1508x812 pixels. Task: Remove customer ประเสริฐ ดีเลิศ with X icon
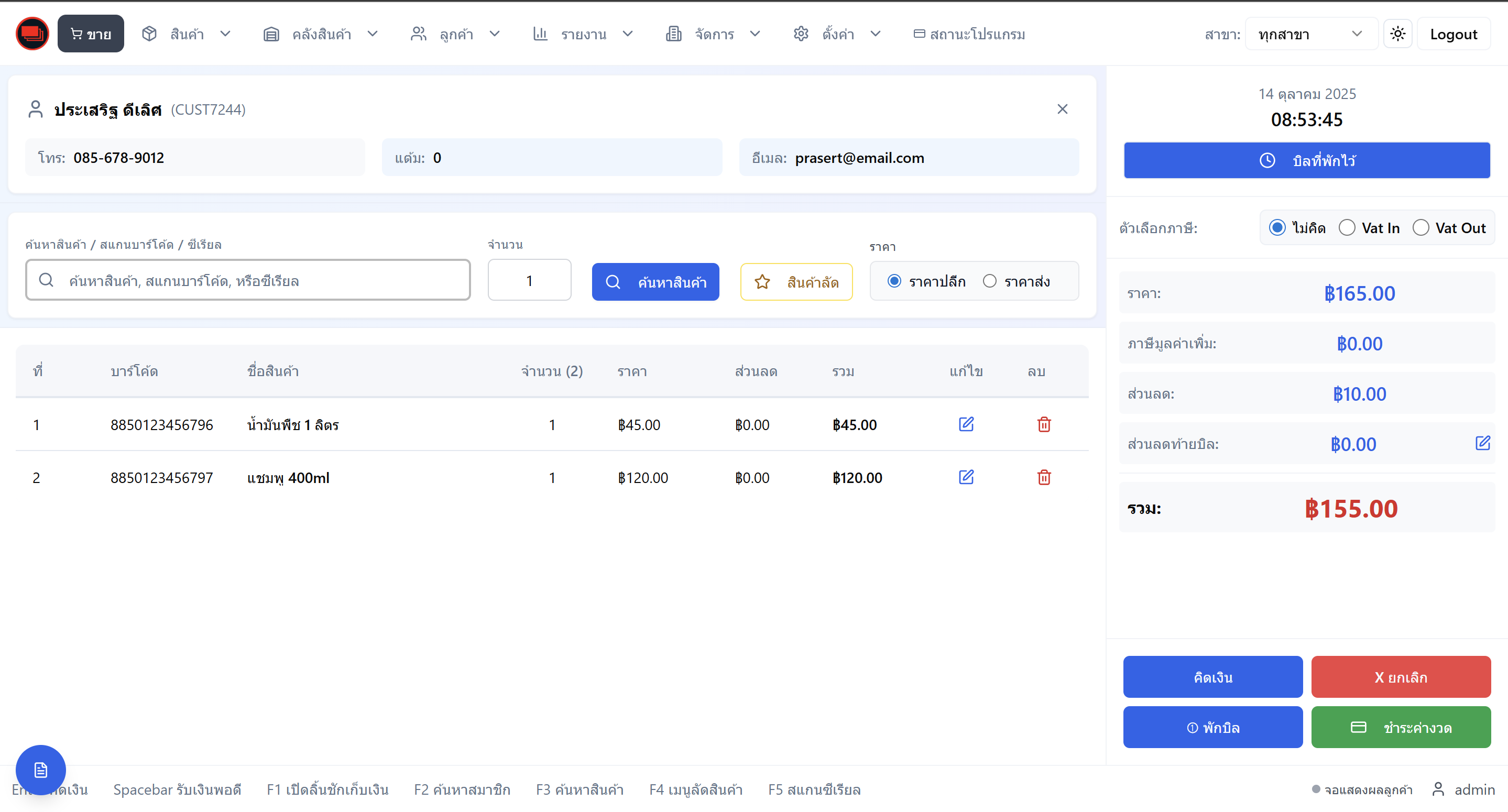1062,109
